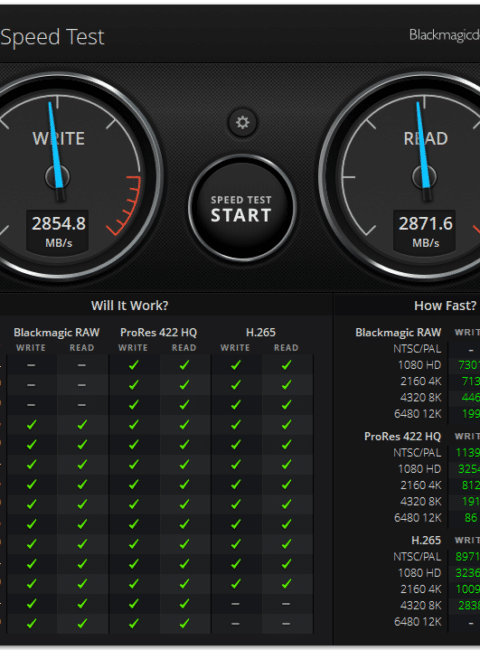Select the 2854.8 MB/s write speed value
The image size is (480, 650).
click(58, 224)
